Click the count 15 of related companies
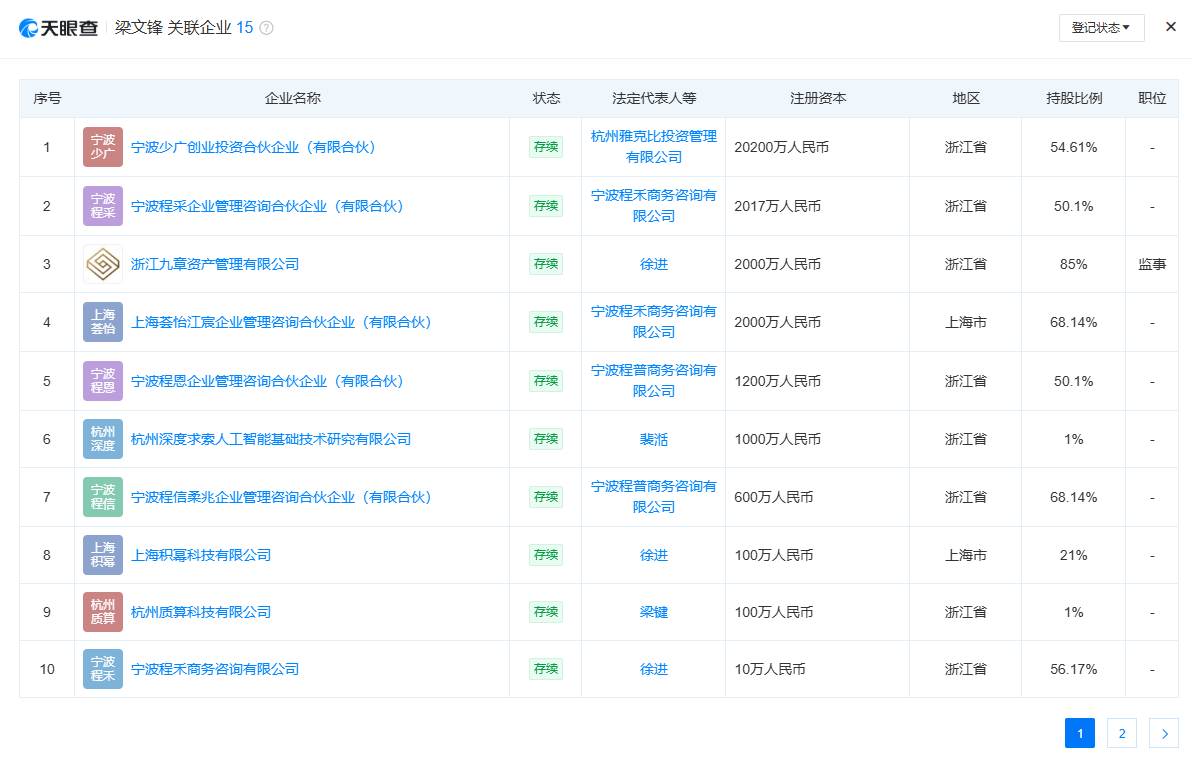 [244, 28]
